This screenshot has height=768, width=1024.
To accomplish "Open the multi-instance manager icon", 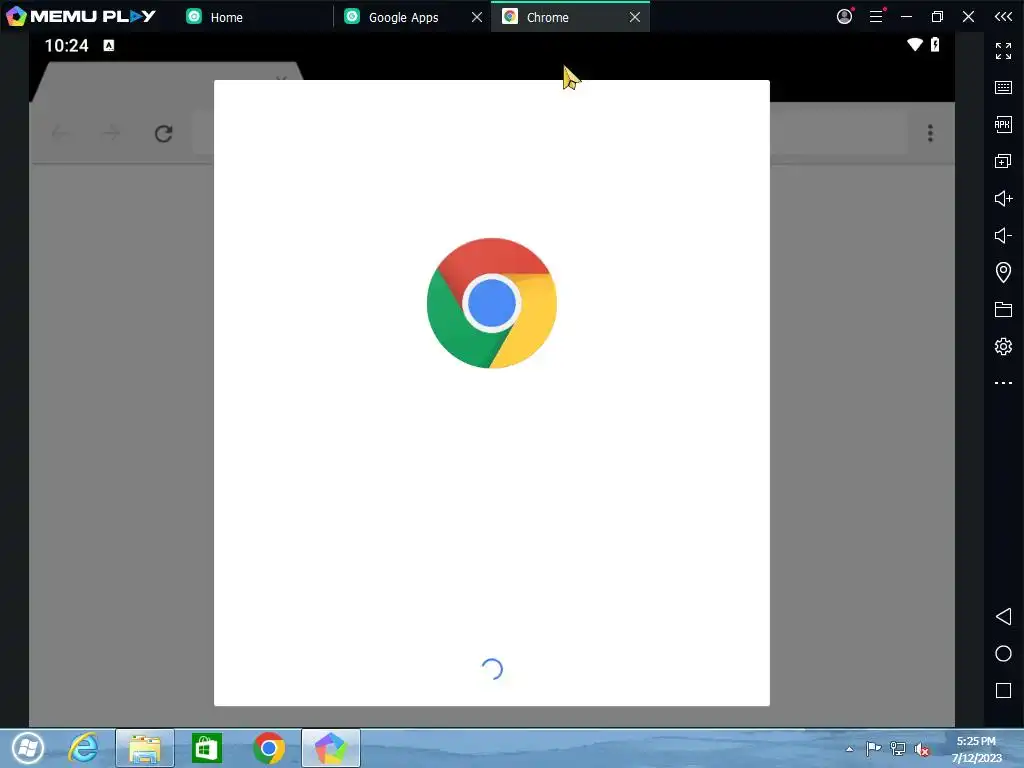I will [1003, 161].
